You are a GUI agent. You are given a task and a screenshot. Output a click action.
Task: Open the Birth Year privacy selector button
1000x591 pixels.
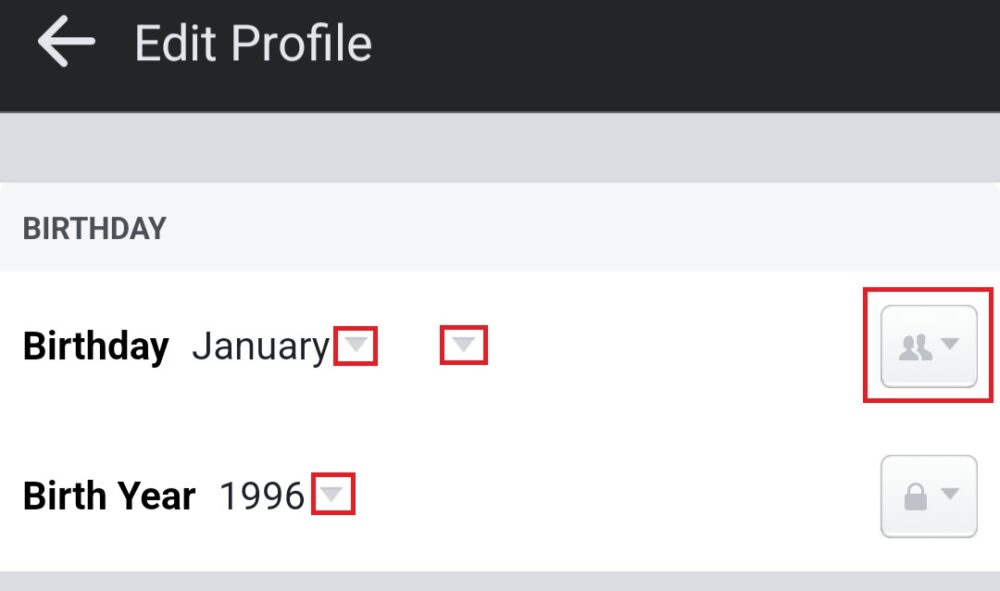click(928, 497)
